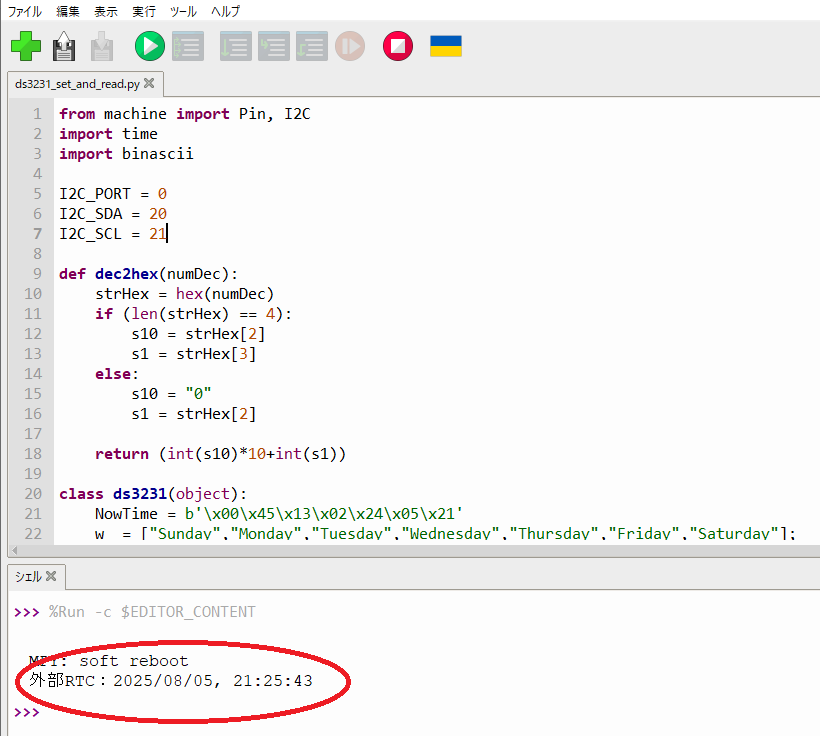The image size is (820, 736).
Task: Close the ds3231_set_and_read.py tab
Action: pos(149,84)
